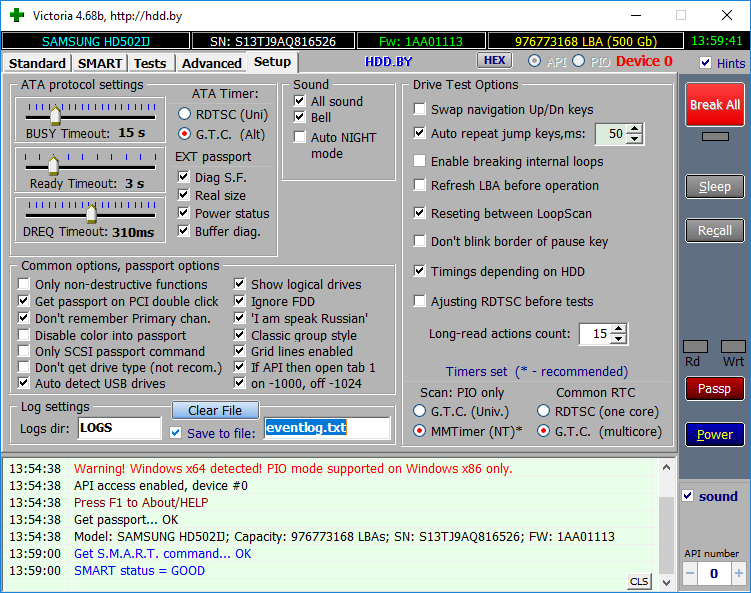Toggle the Bell checkbox

click(x=299, y=116)
